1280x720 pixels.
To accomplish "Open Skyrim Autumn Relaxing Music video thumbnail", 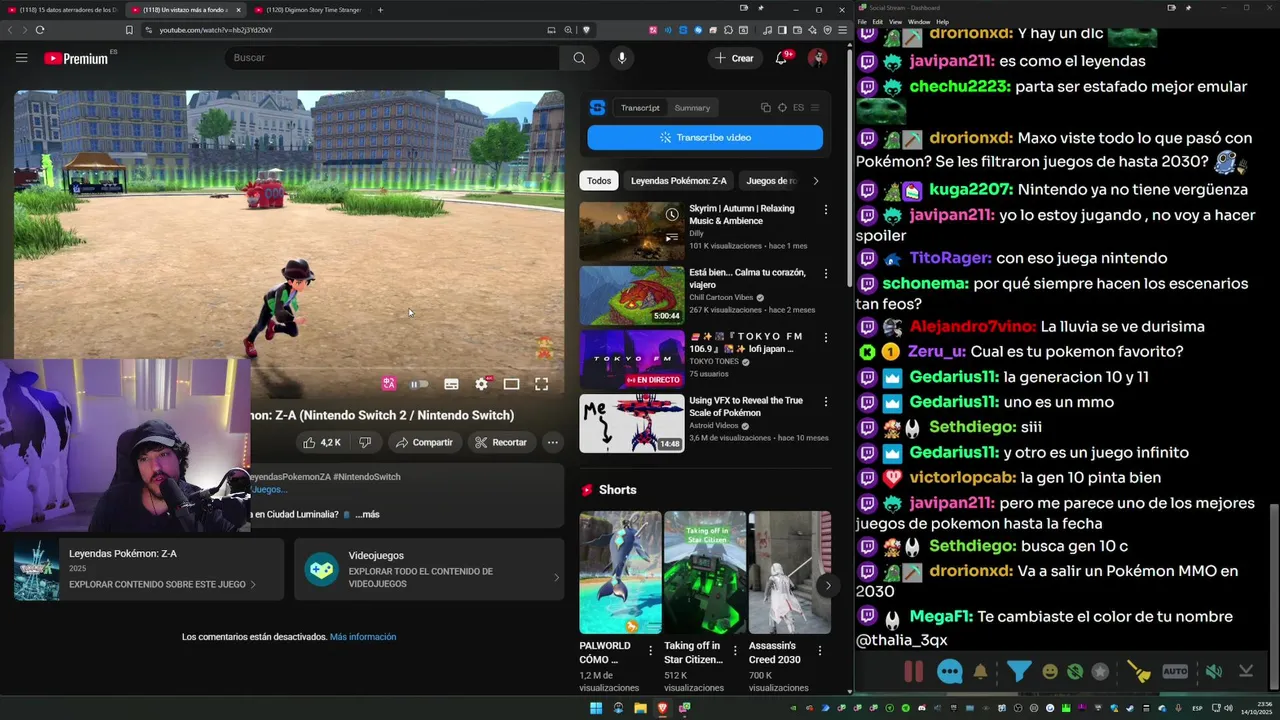I will click(x=632, y=231).
